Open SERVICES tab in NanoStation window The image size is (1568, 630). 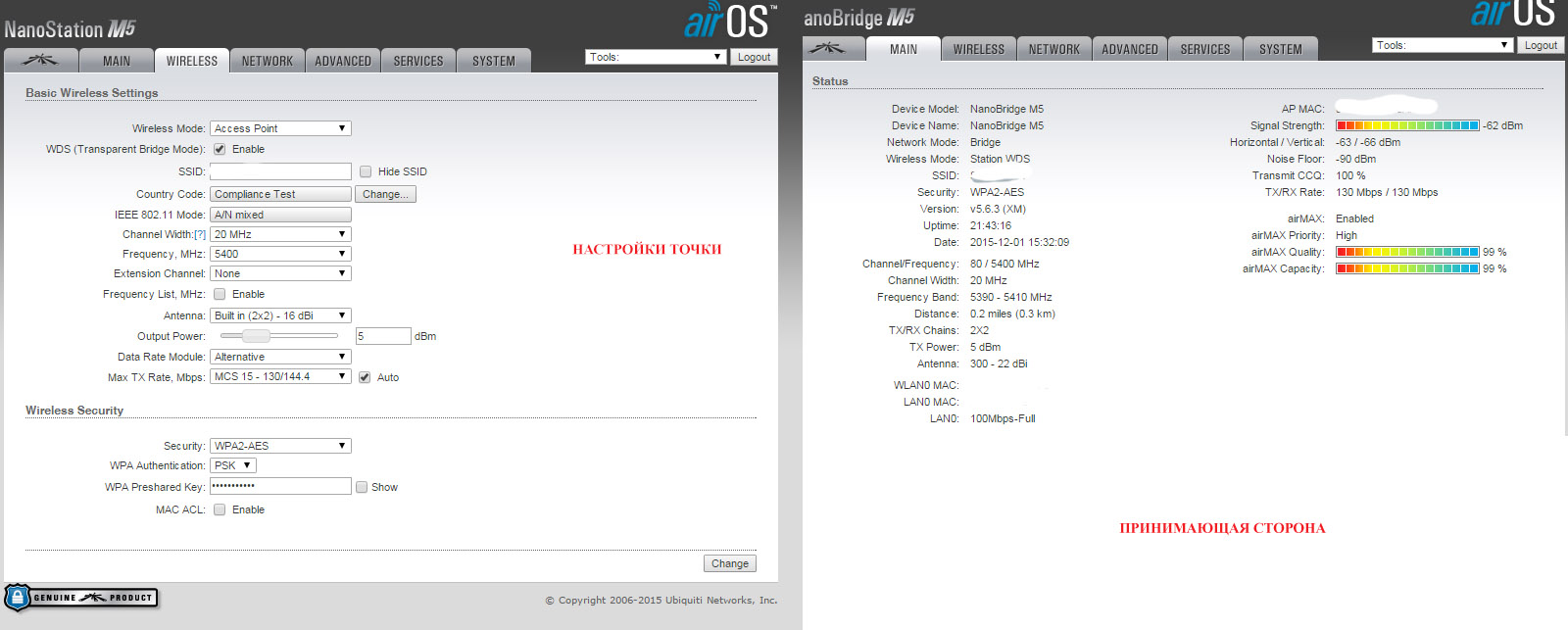coord(418,61)
